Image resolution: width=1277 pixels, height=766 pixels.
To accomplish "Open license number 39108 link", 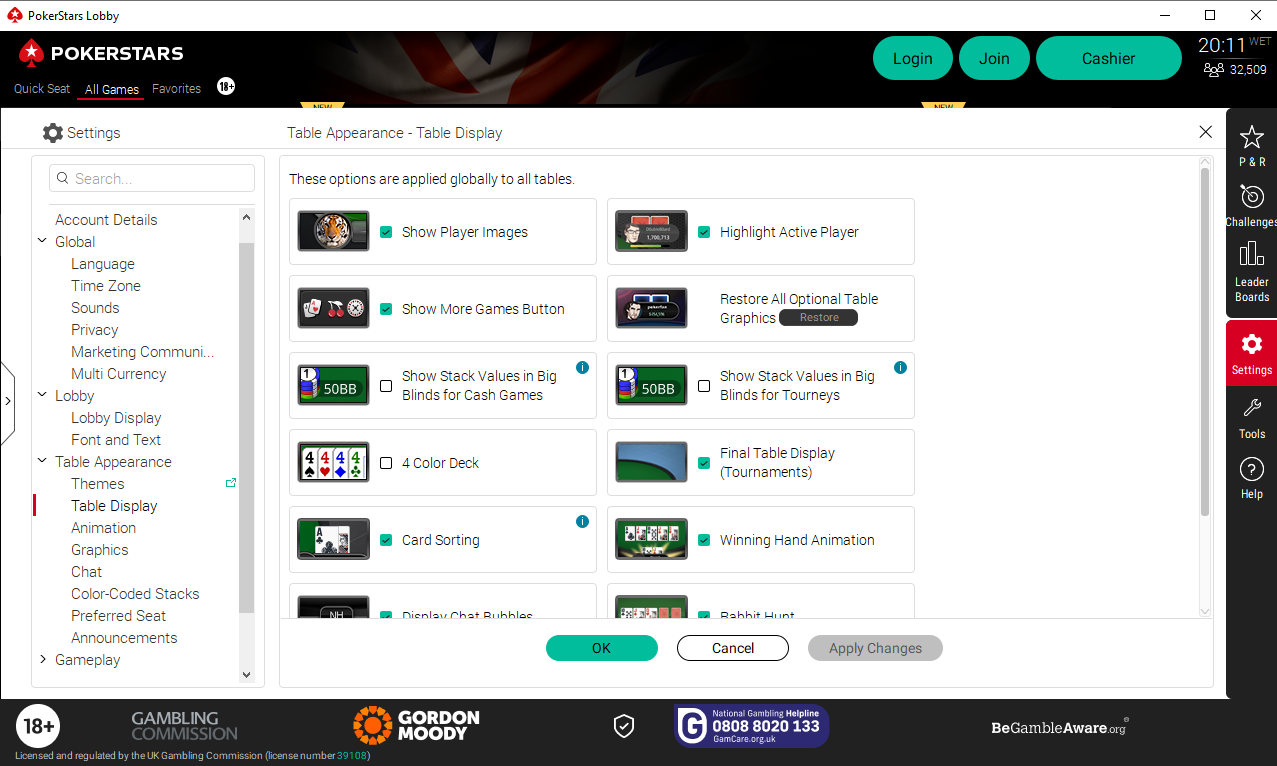I will coord(351,755).
